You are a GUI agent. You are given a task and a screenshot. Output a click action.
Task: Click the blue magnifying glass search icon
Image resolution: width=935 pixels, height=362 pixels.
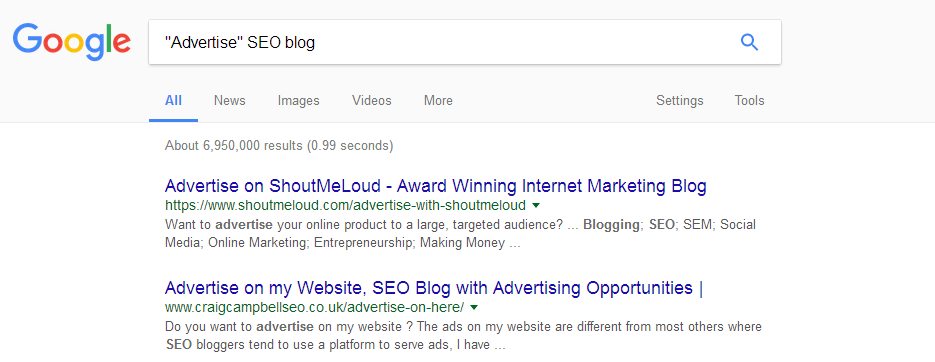tap(749, 42)
